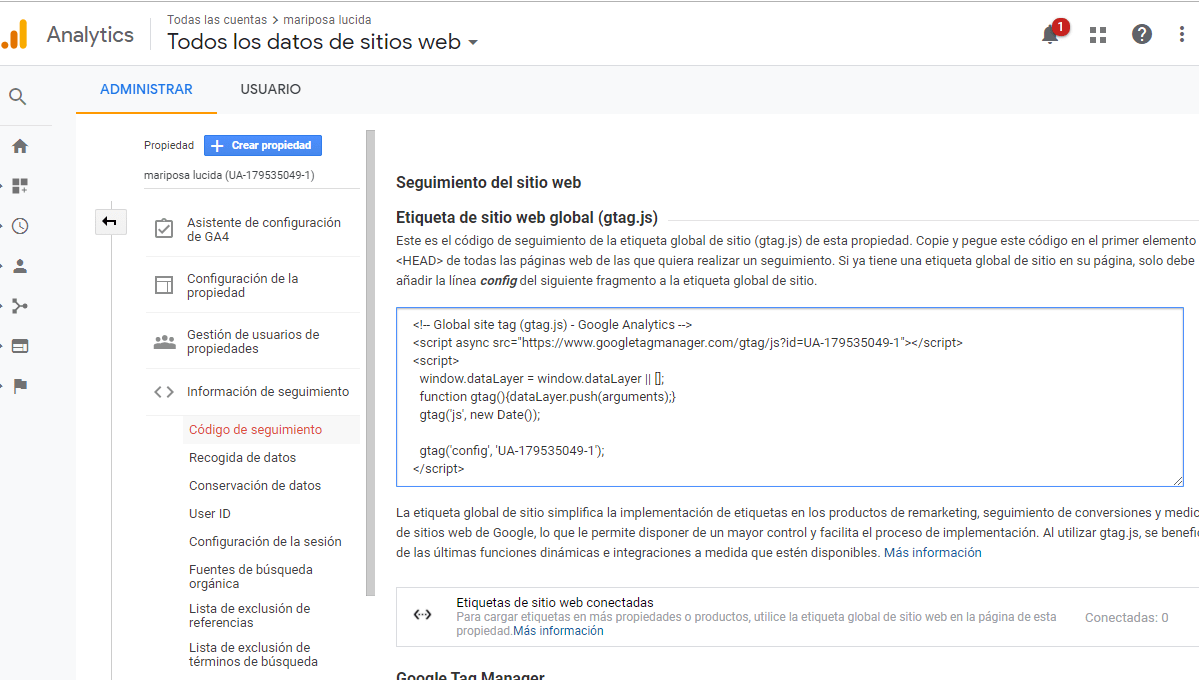Select Configuración de la sesión
This screenshot has width=1199, height=680.
(265, 542)
